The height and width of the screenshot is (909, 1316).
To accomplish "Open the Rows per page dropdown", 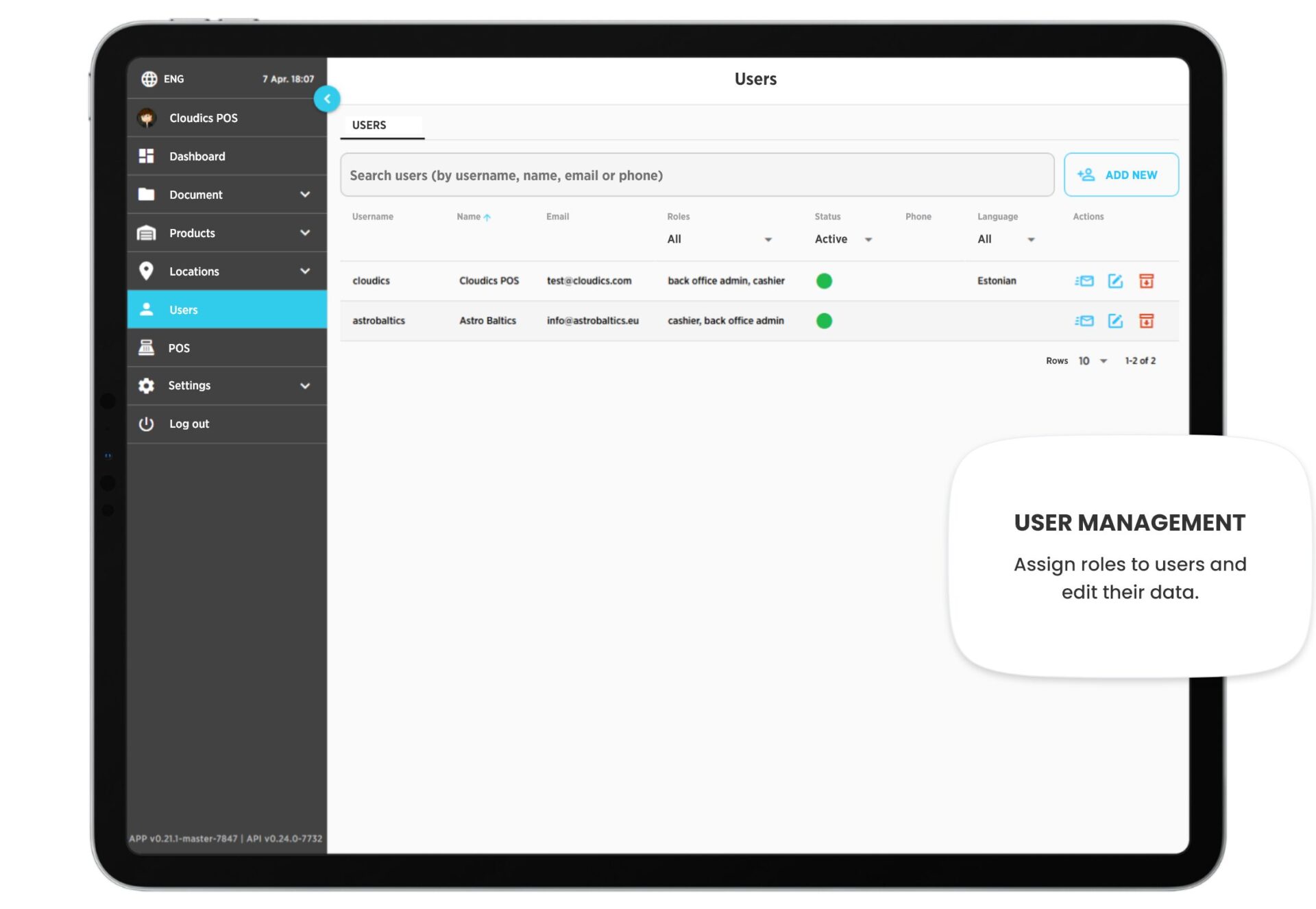I will 1093,361.
